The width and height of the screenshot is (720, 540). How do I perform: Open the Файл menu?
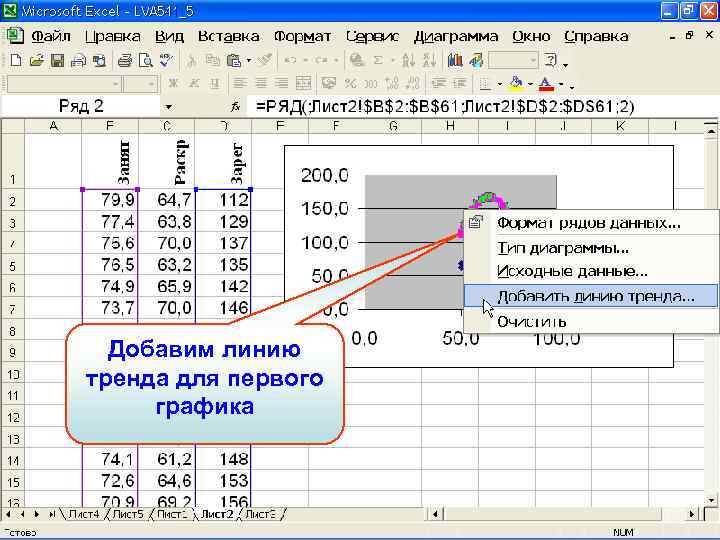(51, 36)
